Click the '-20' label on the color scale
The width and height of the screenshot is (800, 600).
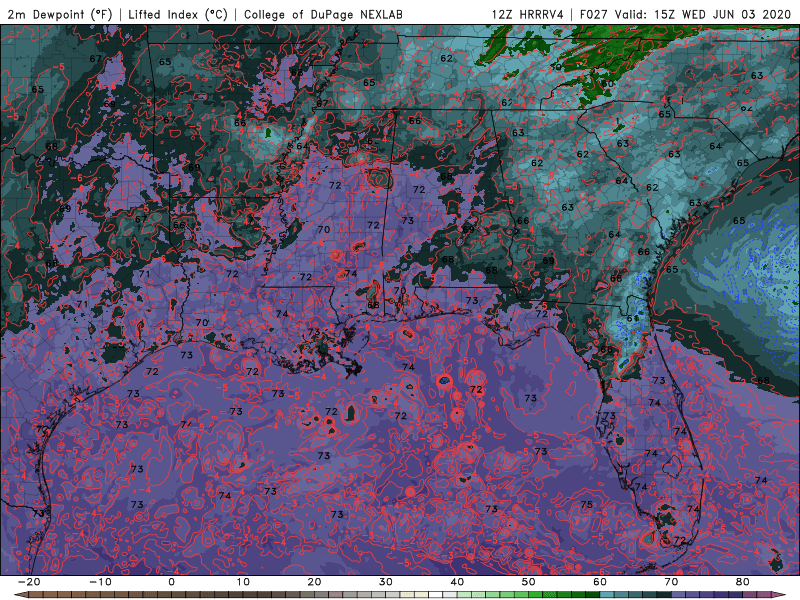pyautogui.click(x=29, y=582)
